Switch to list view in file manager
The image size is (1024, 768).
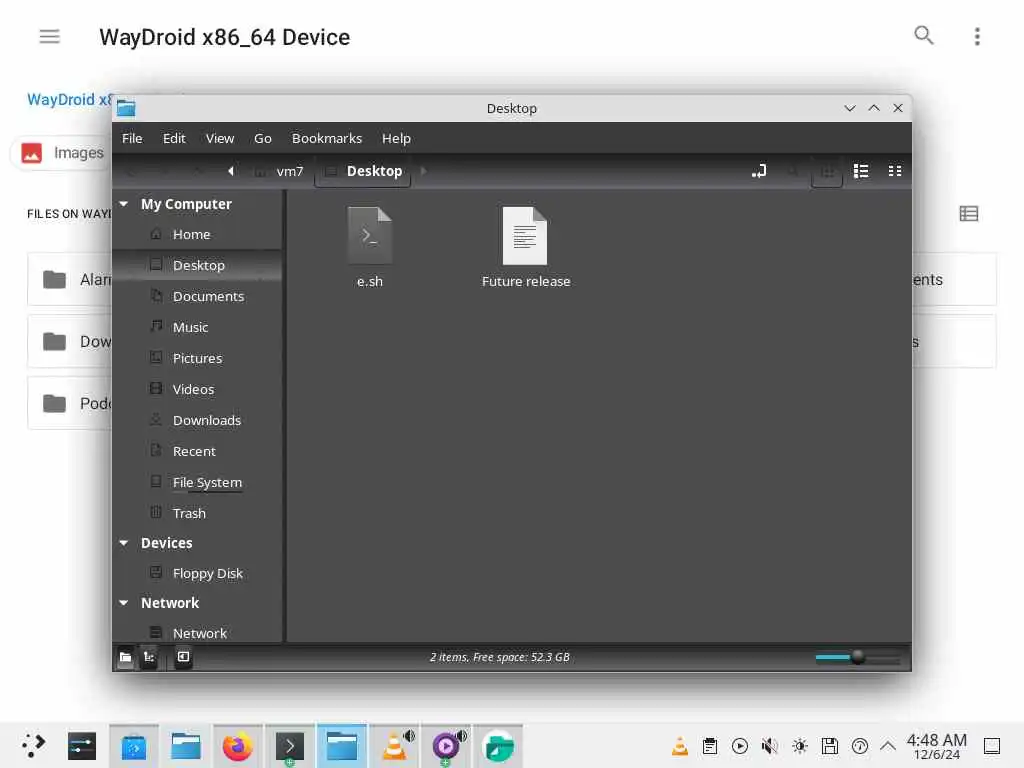point(861,171)
